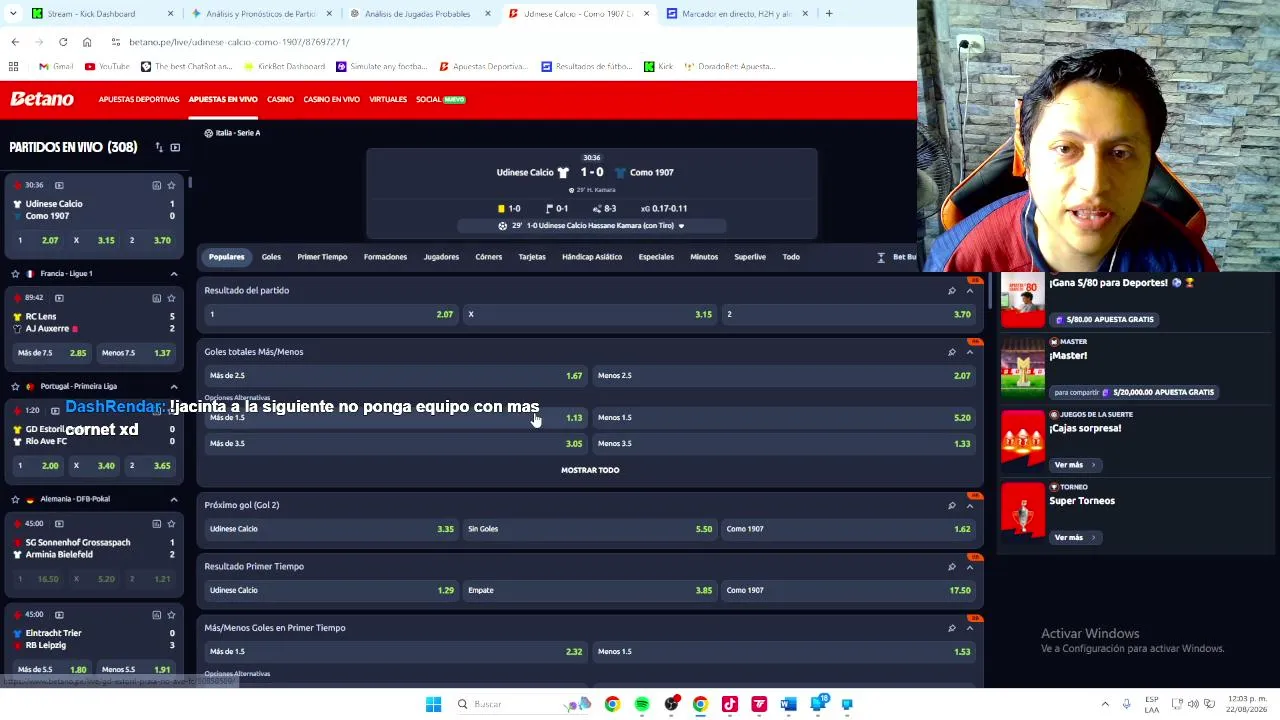The image size is (1280, 720).
Task: Favorite the RC Lens vs AJ Auxerre match
Action: pyautogui.click(x=171, y=298)
